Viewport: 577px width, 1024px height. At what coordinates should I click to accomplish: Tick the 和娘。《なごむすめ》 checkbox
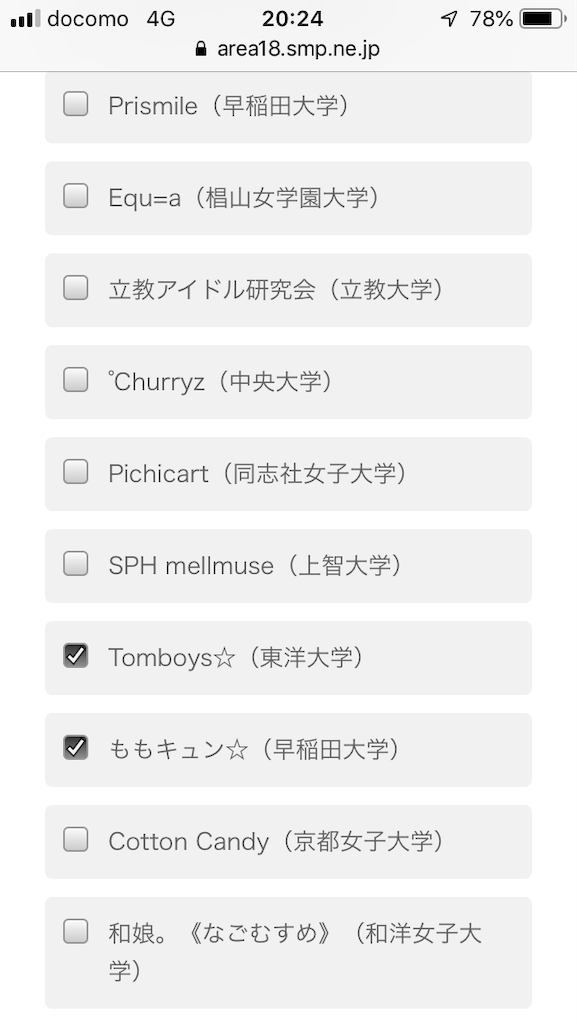pos(76,932)
